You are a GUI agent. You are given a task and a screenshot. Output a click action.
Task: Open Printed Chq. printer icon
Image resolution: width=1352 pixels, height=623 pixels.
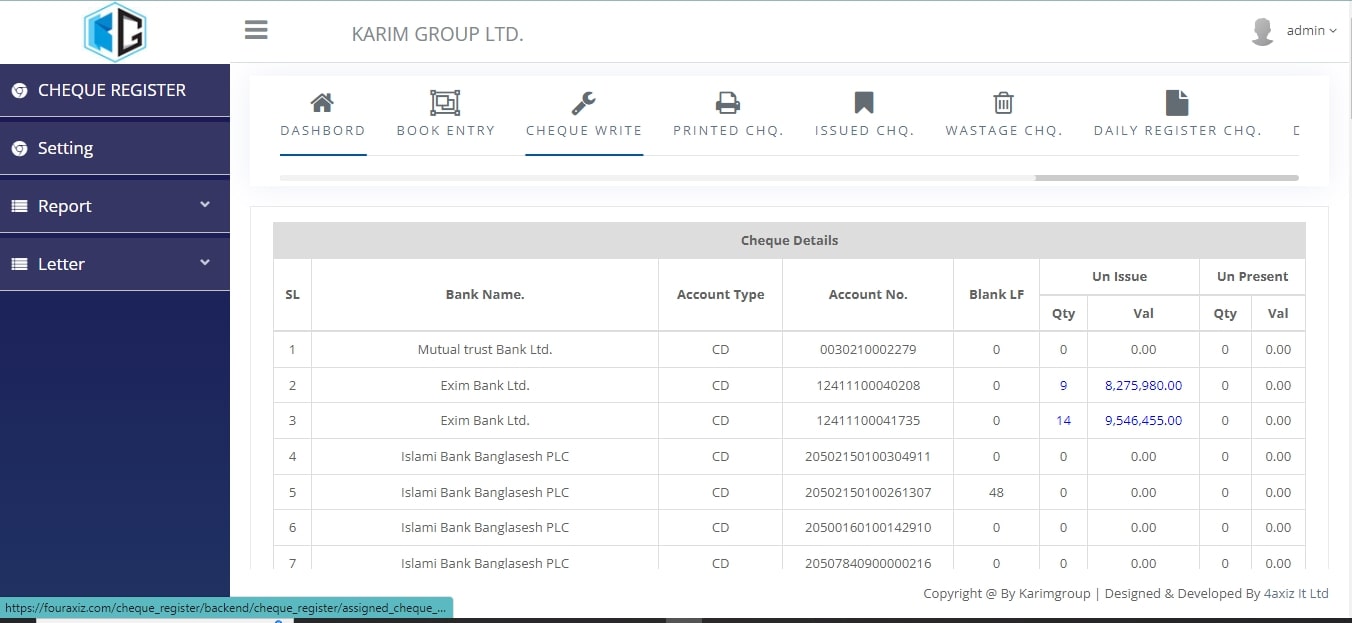pyautogui.click(x=727, y=103)
